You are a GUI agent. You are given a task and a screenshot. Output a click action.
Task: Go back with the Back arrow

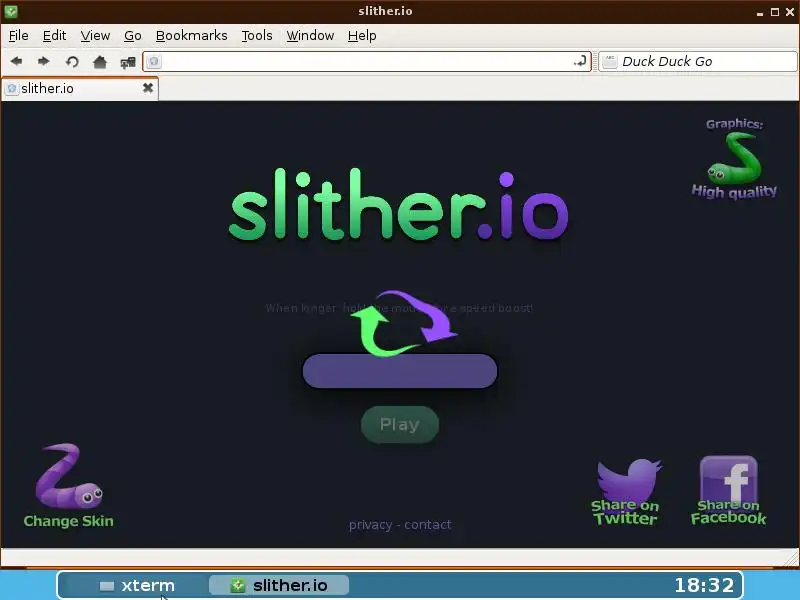pyautogui.click(x=16, y=61)
